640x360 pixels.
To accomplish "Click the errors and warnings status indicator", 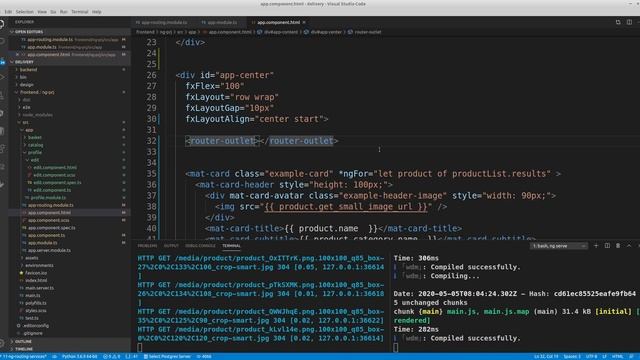I will tap(111, 356).
